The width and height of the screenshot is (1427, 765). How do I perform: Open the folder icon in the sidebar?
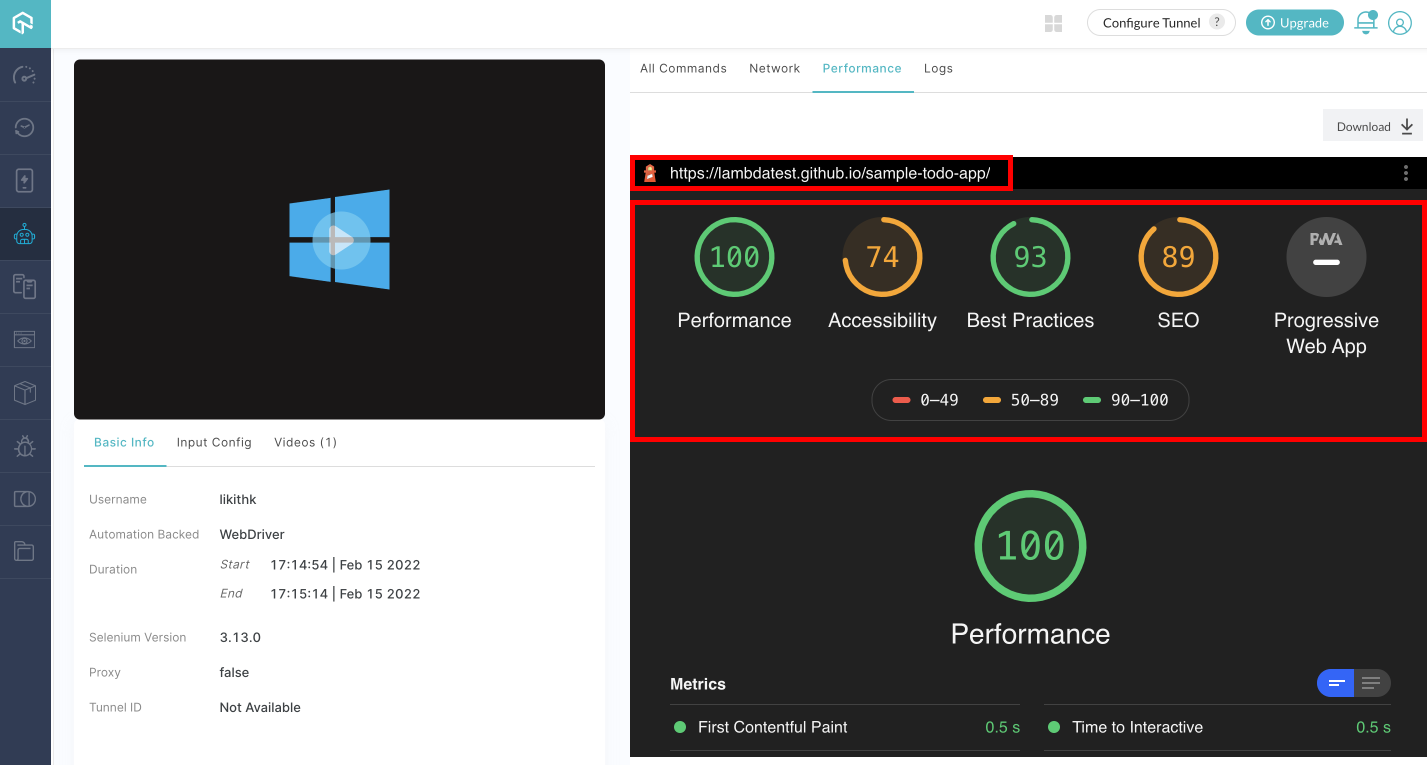[25, 551]
